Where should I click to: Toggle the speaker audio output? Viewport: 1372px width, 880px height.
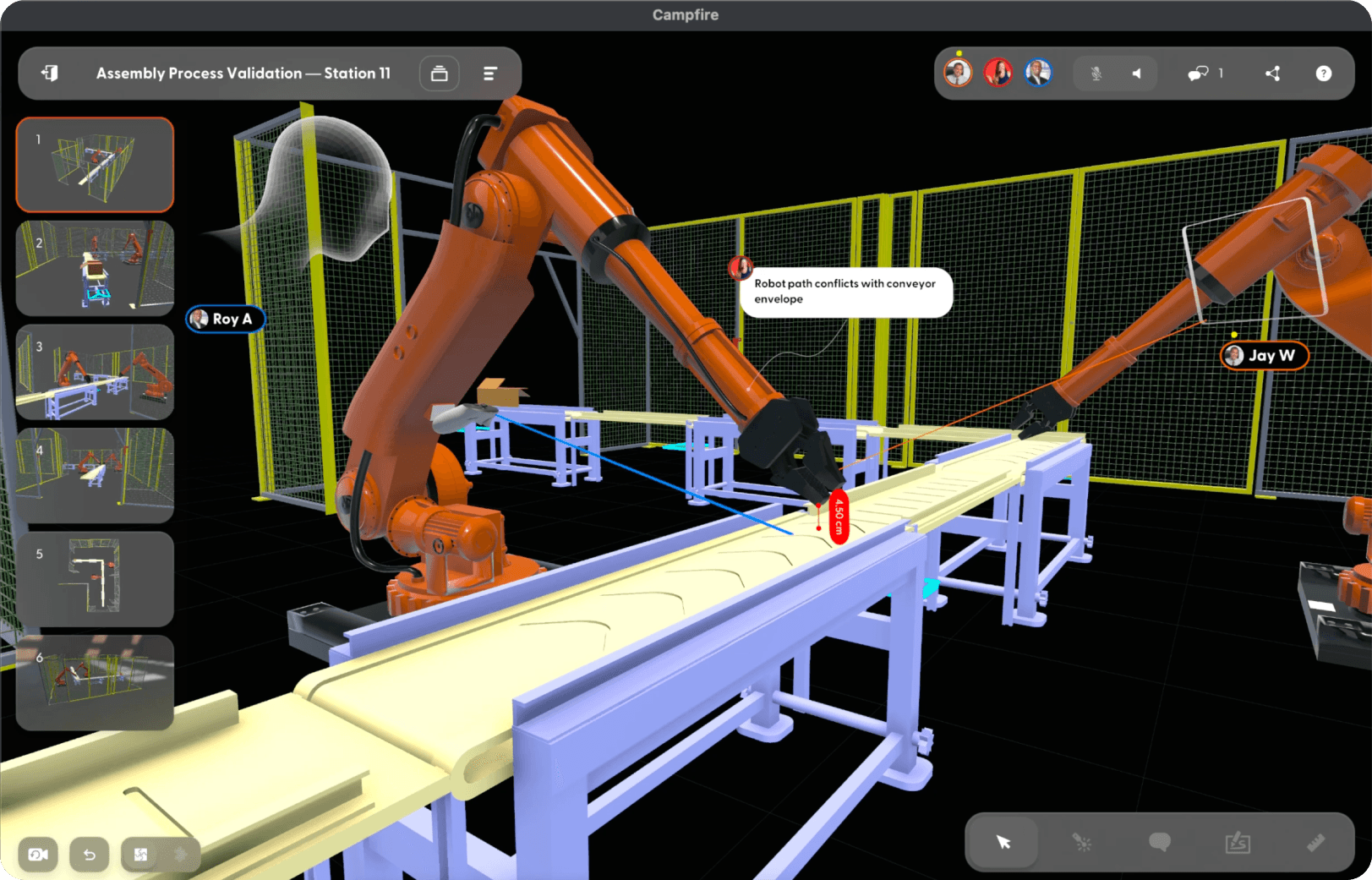(1137, 74)
